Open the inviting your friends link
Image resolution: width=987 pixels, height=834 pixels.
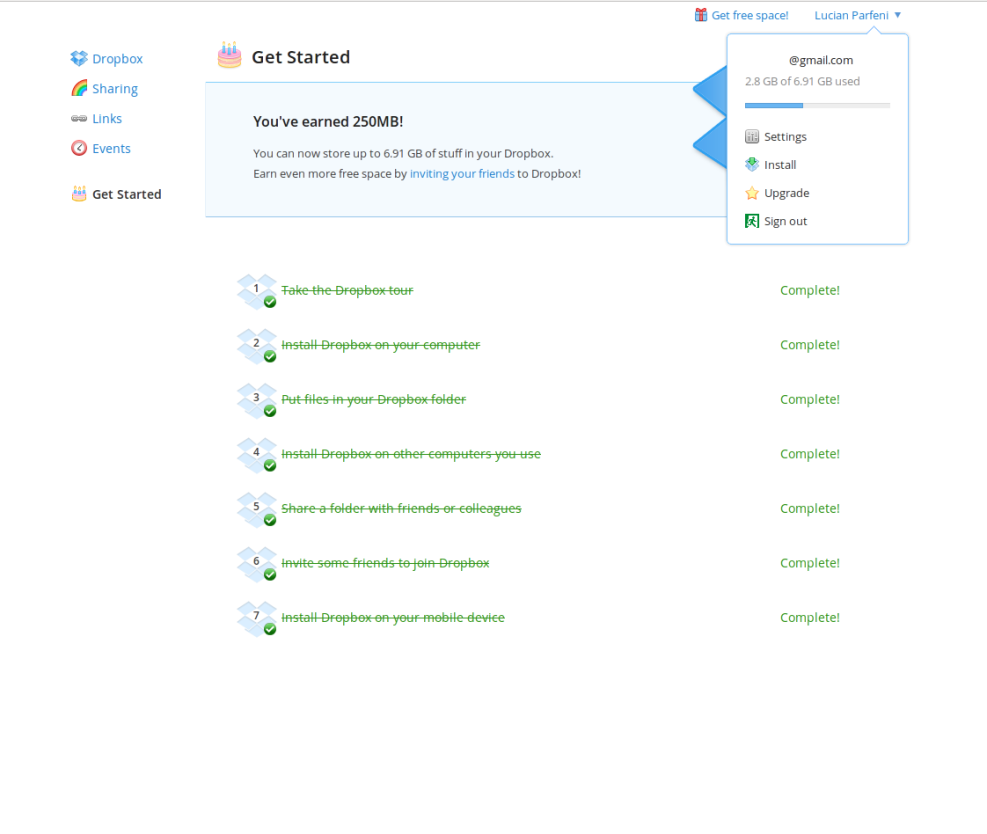click(461, 173)
